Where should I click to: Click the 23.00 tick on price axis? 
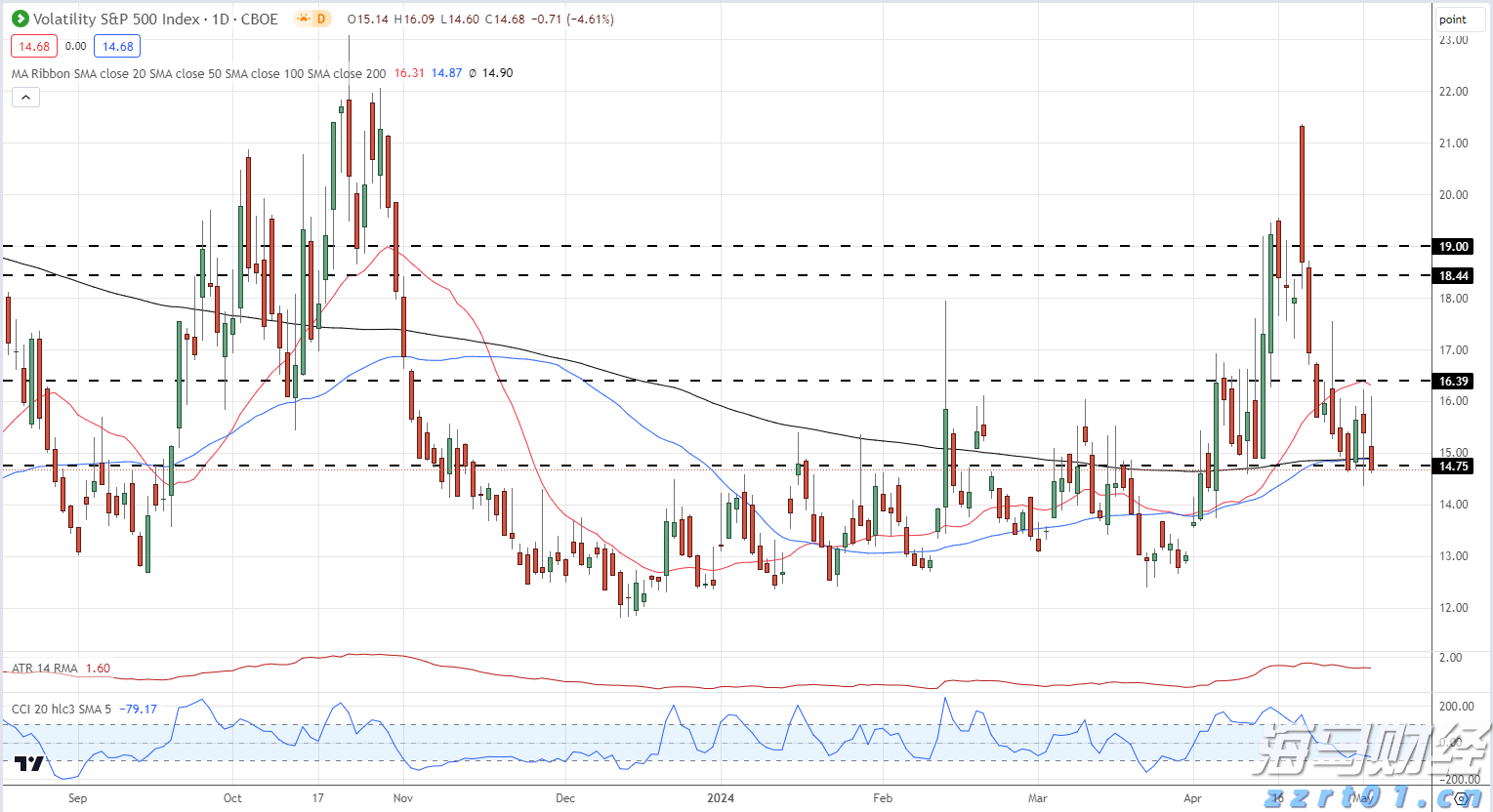pyautogui.click(x=1453, y=40)
